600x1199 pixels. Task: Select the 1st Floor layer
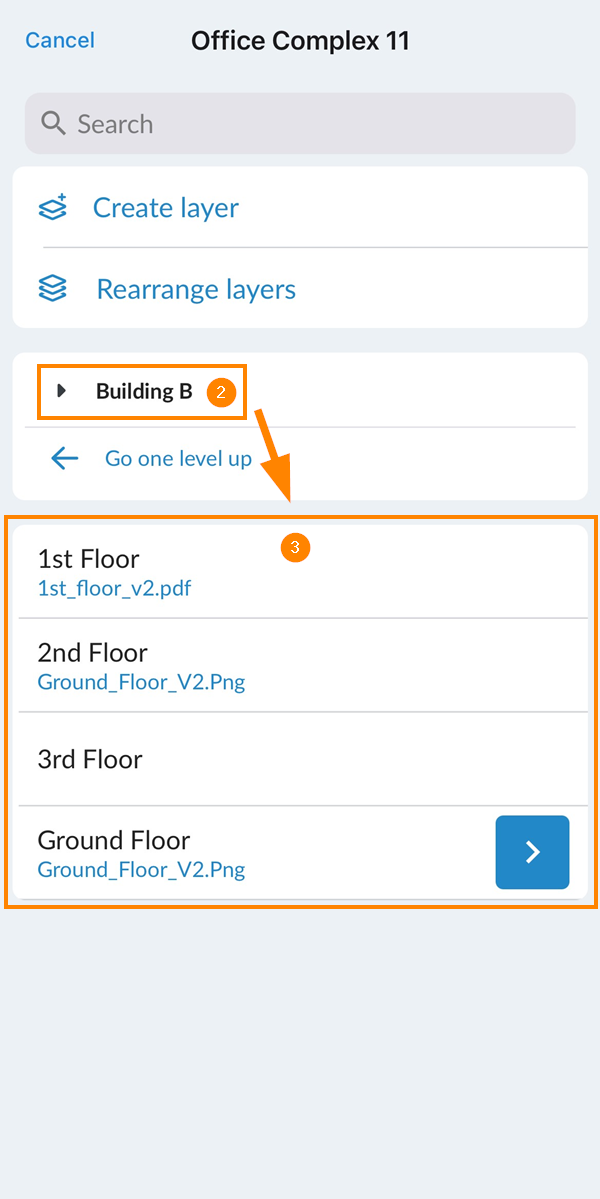coord(89,559)
